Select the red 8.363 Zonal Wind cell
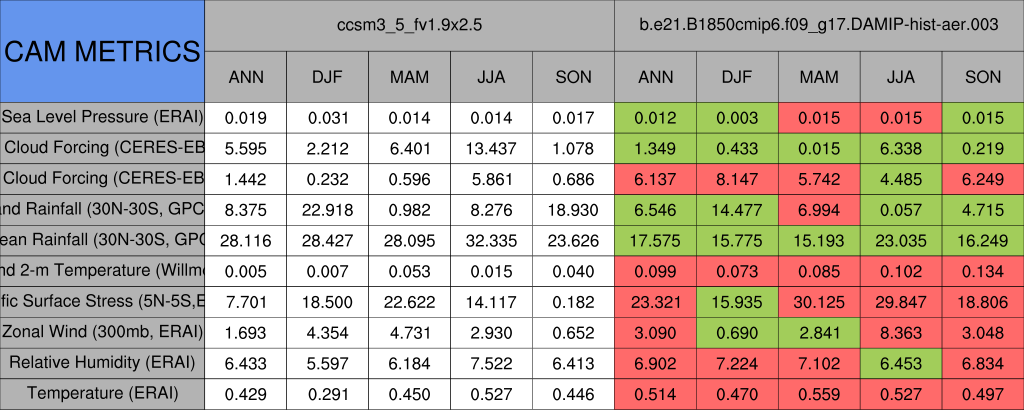 click(x=901, y=332)
